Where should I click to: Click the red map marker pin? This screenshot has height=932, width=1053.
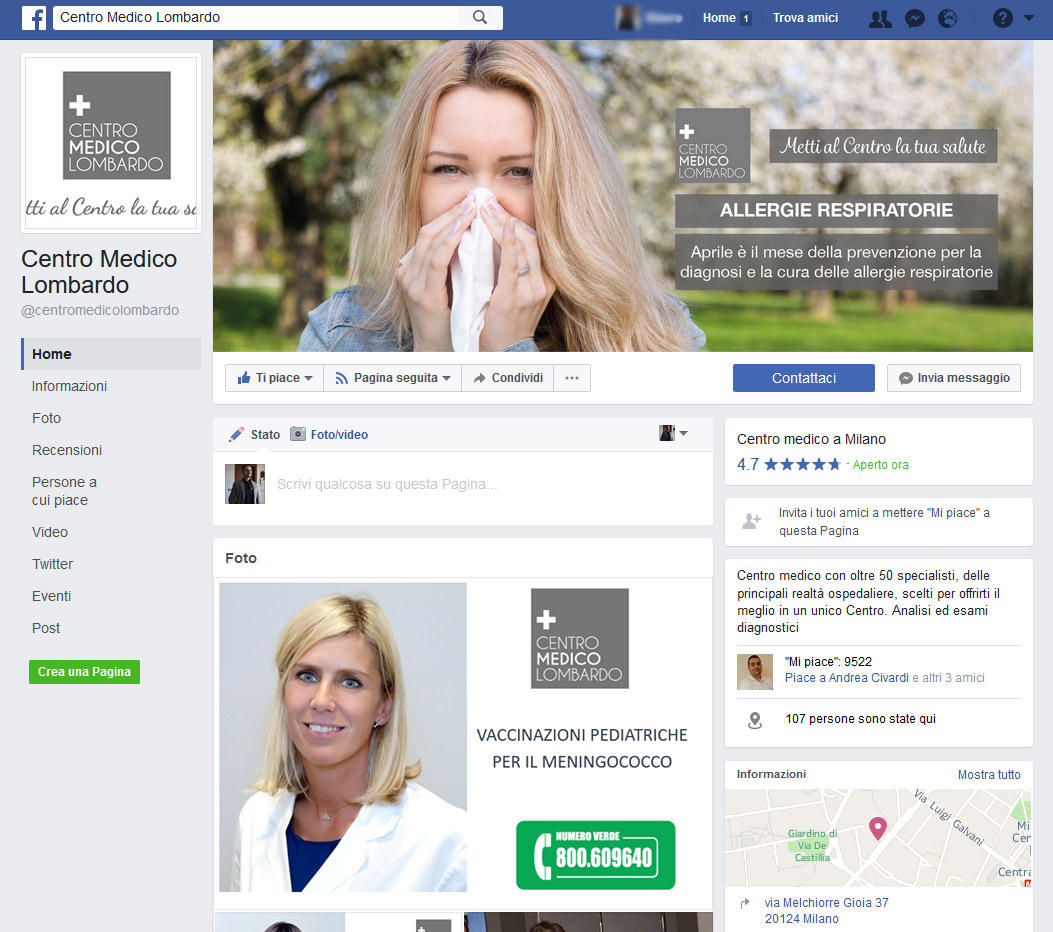(878, 828)
